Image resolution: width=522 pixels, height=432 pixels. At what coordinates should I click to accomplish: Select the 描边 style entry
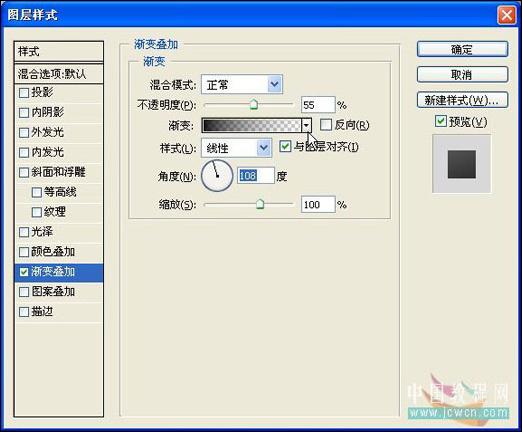coord(59,312)
